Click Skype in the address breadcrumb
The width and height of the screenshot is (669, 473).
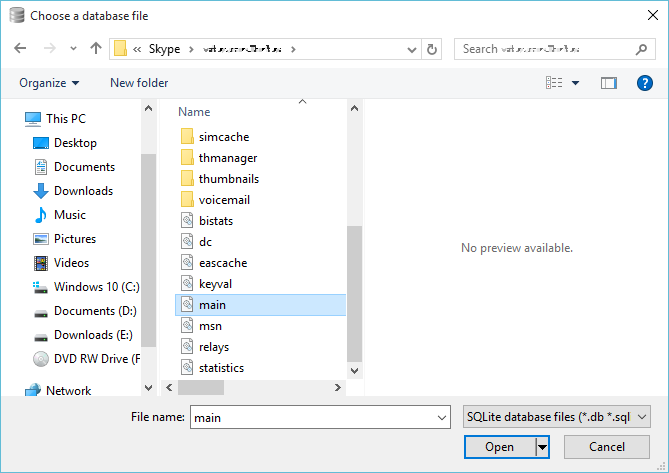[167, 48]
